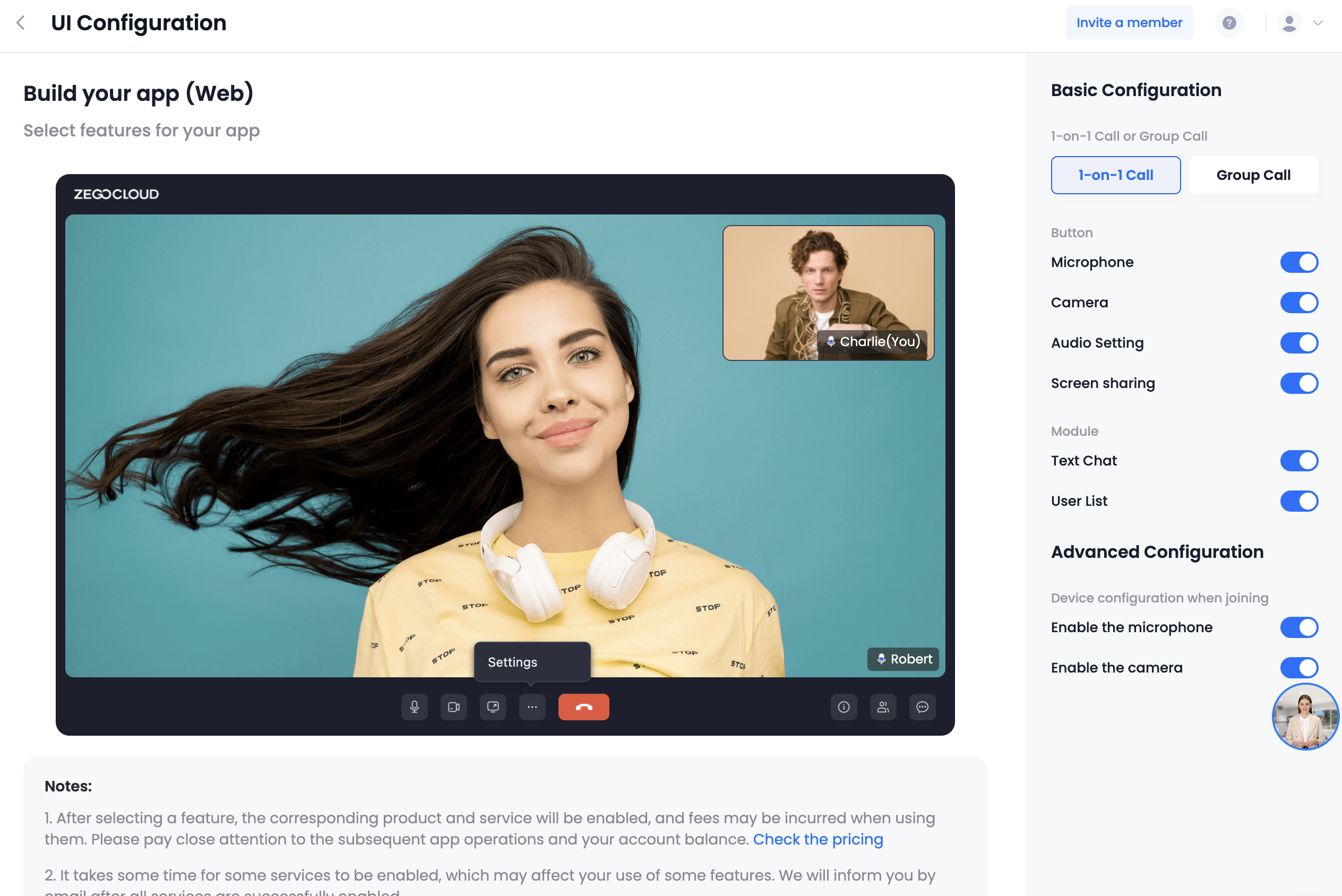Turn off the Screen sharing toggle

click(1298, 383)
